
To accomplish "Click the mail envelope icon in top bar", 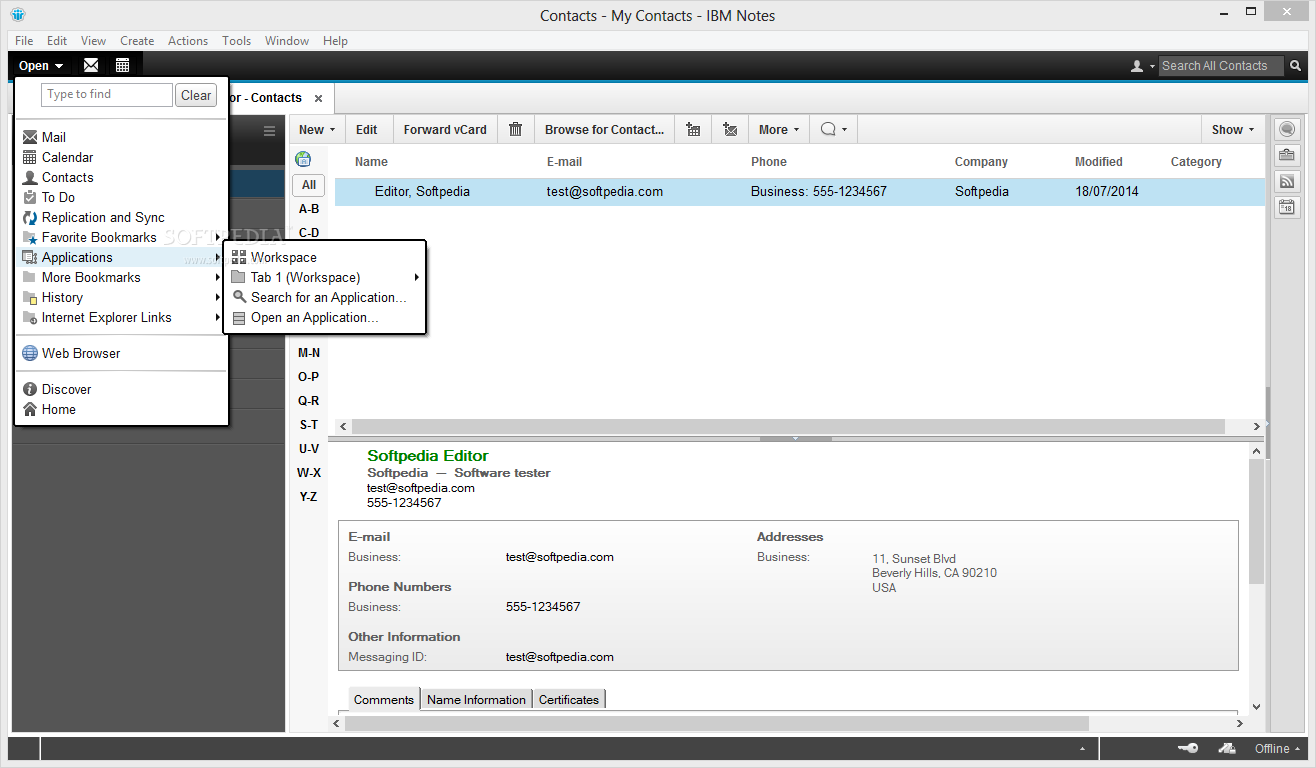I will [x=91, y=65].
